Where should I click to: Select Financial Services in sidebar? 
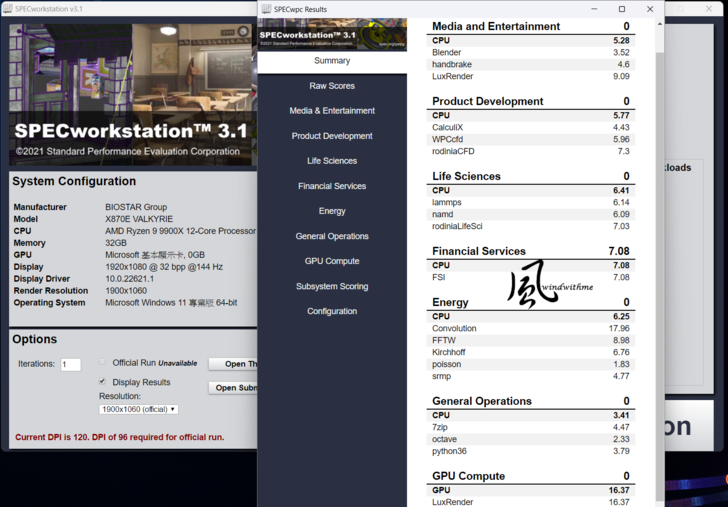332,186
